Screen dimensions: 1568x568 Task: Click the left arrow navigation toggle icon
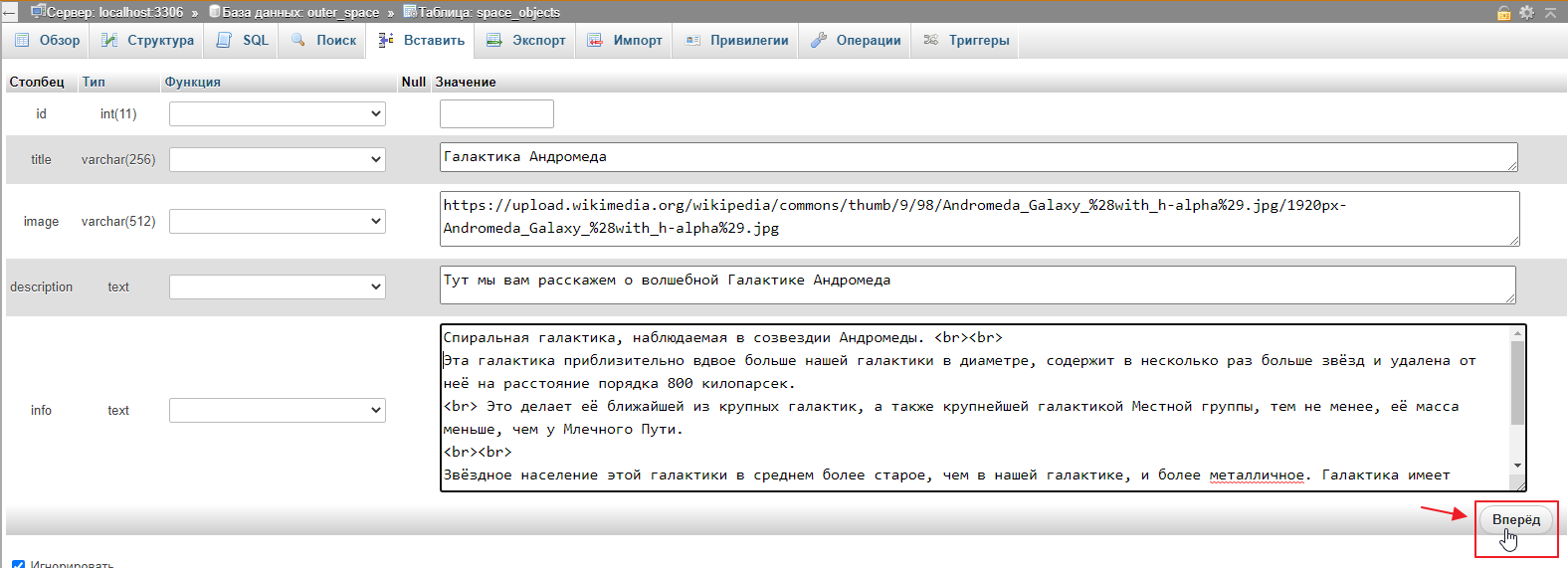click(10, 12)
